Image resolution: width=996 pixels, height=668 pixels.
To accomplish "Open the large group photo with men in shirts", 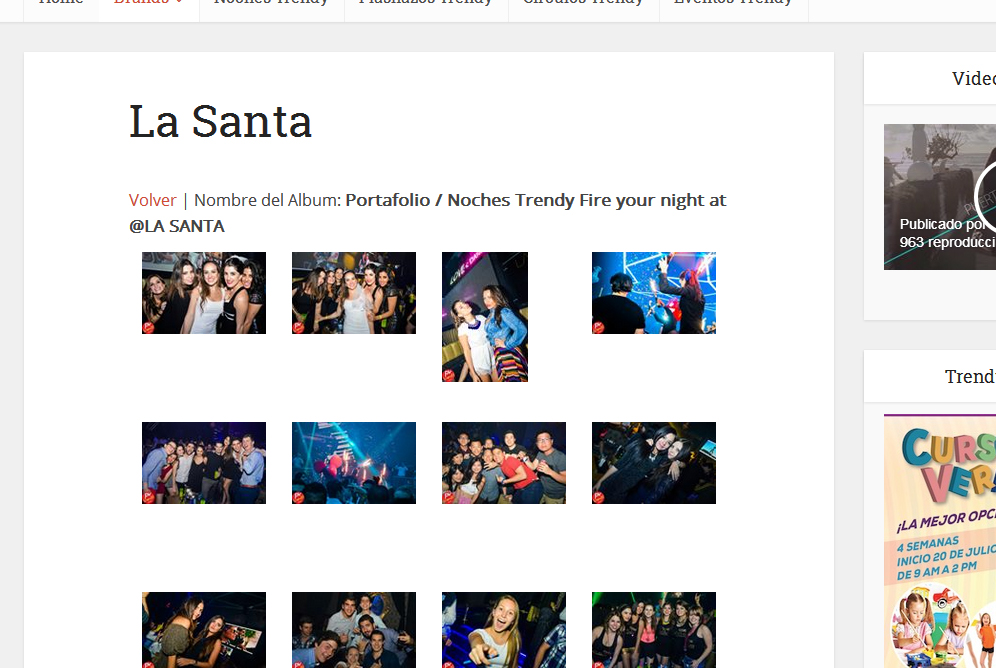I will 204,463.
